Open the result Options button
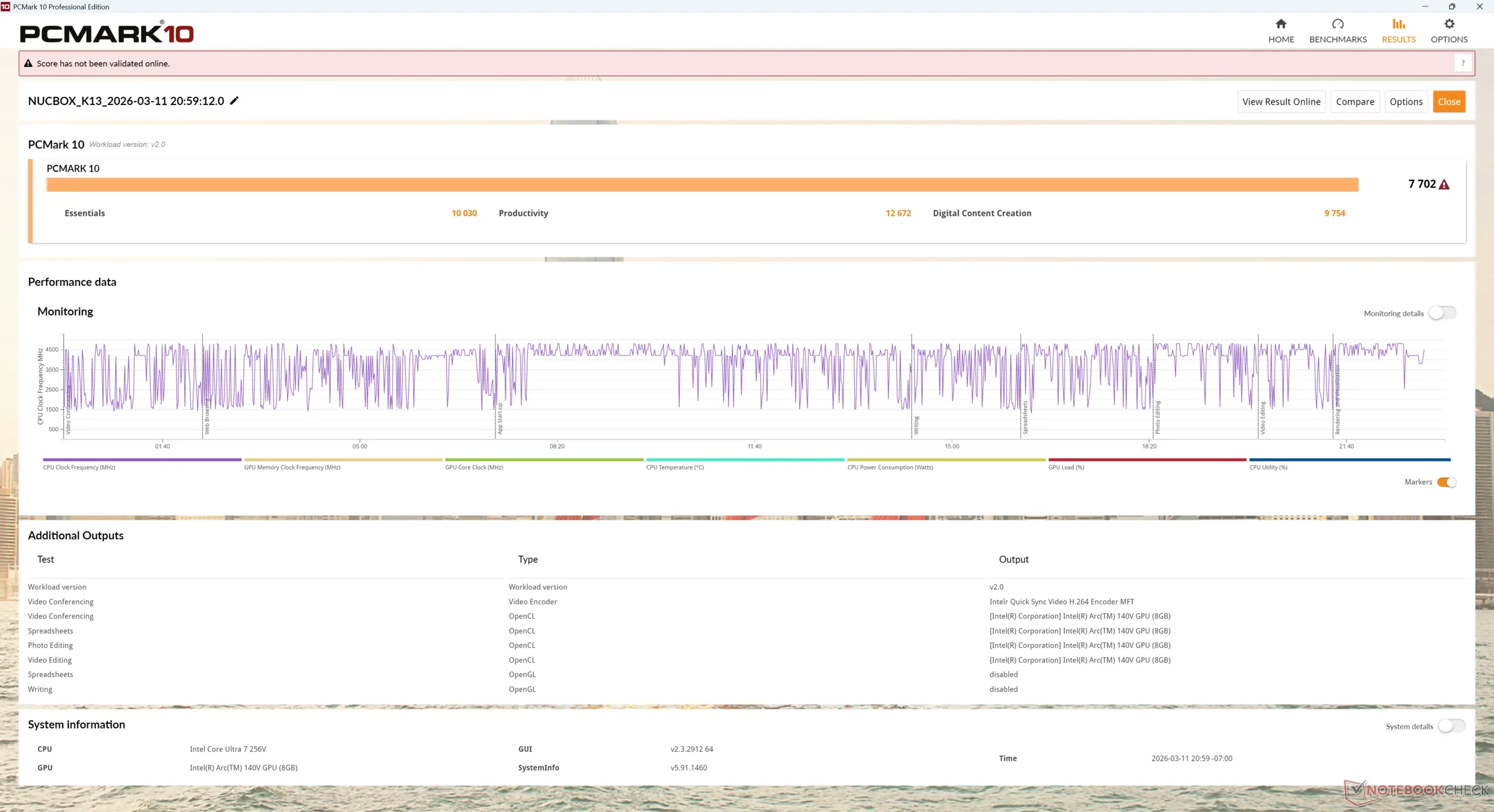Viewport: 1494px width, 812px height. coord(1405,102)
